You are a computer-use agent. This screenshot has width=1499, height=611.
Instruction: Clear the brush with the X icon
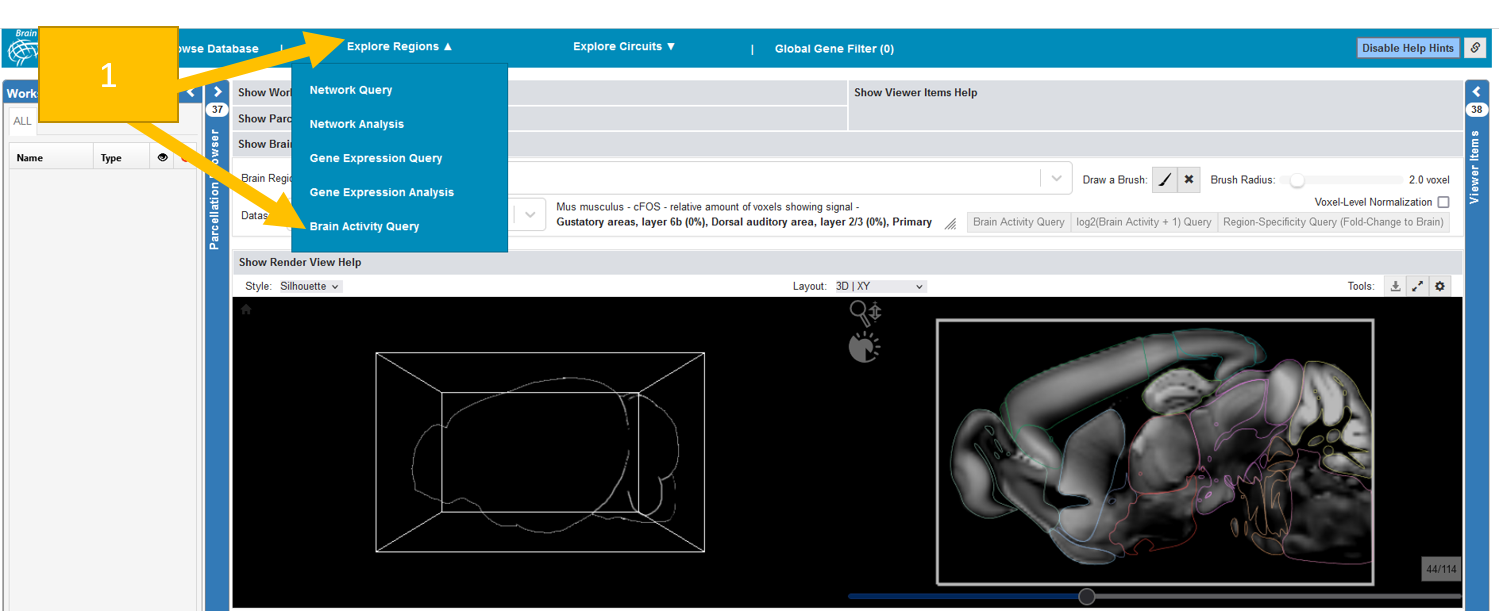pos(1189,180)
